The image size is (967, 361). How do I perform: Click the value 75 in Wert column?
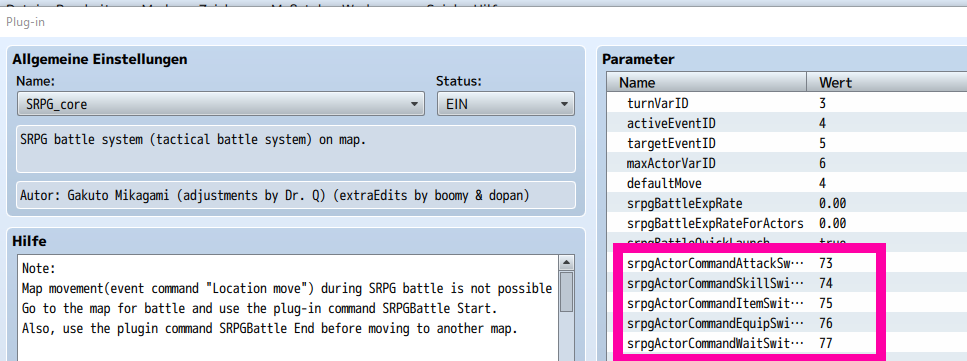click(x=826, y=304)
